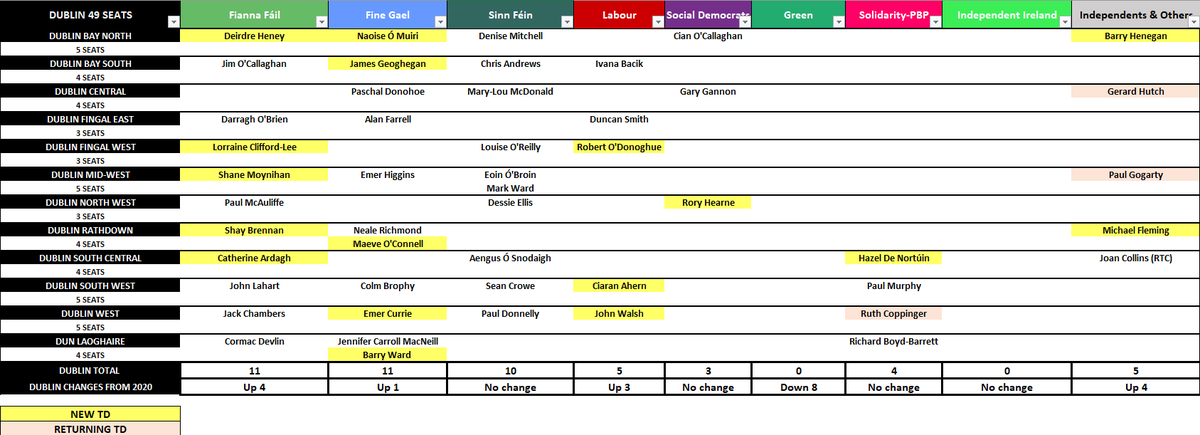The width and height of the screenshot is (1200, 435).
Task: Select the DUBLIN RATHDOWN constituency cell
Action: pos(90,230)
